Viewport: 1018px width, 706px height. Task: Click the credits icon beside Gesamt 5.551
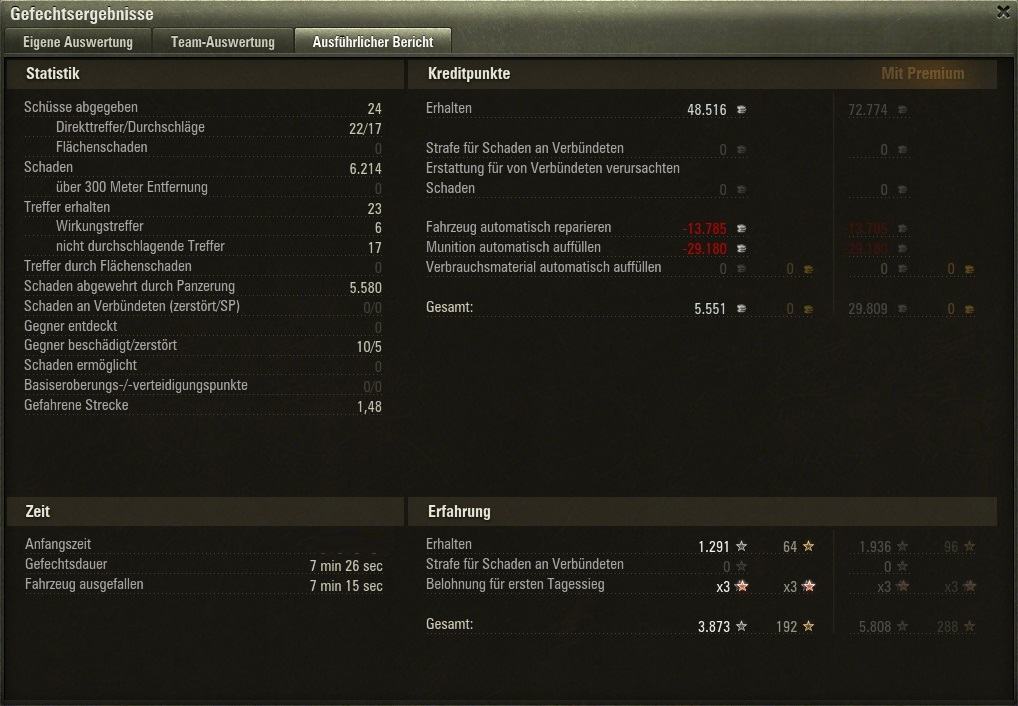[741, 309]
